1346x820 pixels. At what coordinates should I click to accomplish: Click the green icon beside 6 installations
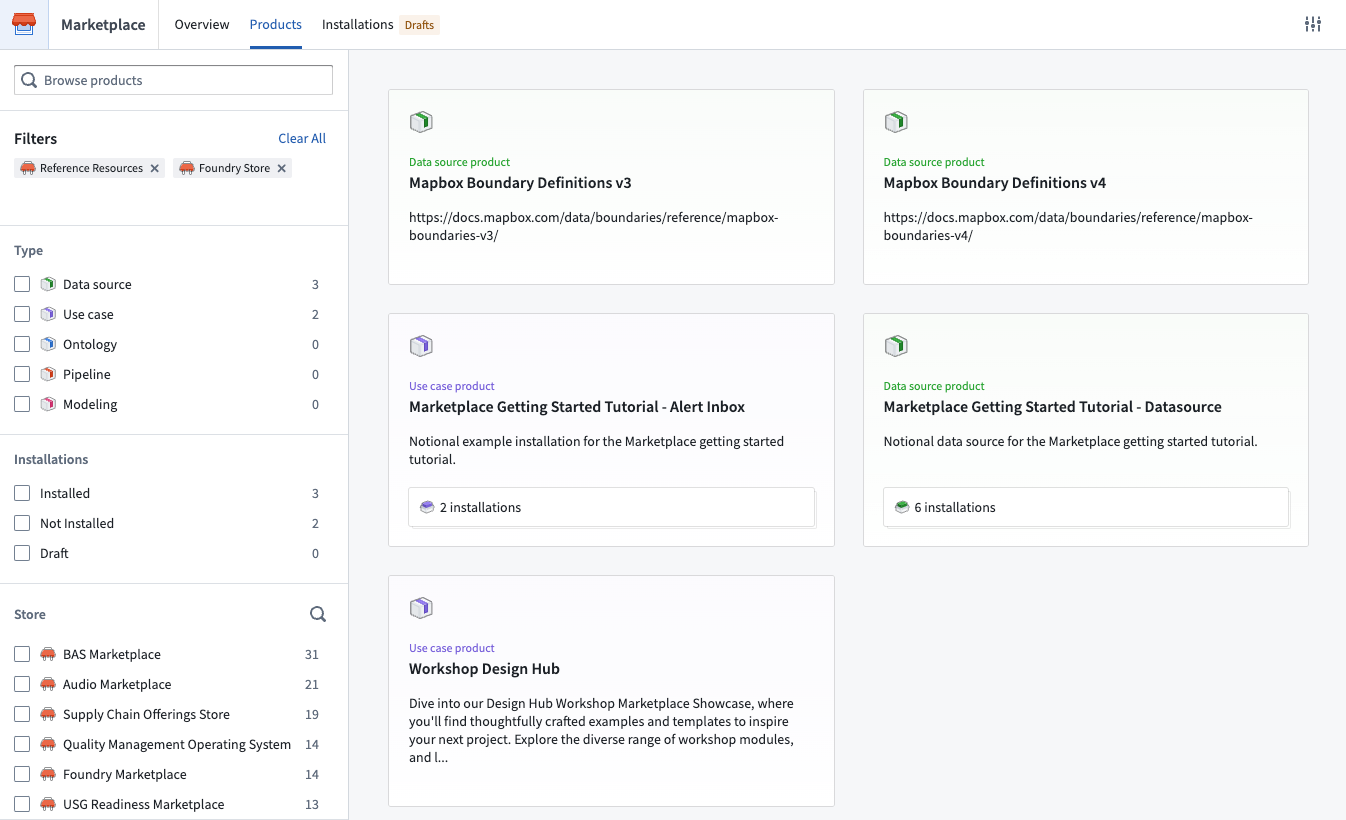click(901, 507)
